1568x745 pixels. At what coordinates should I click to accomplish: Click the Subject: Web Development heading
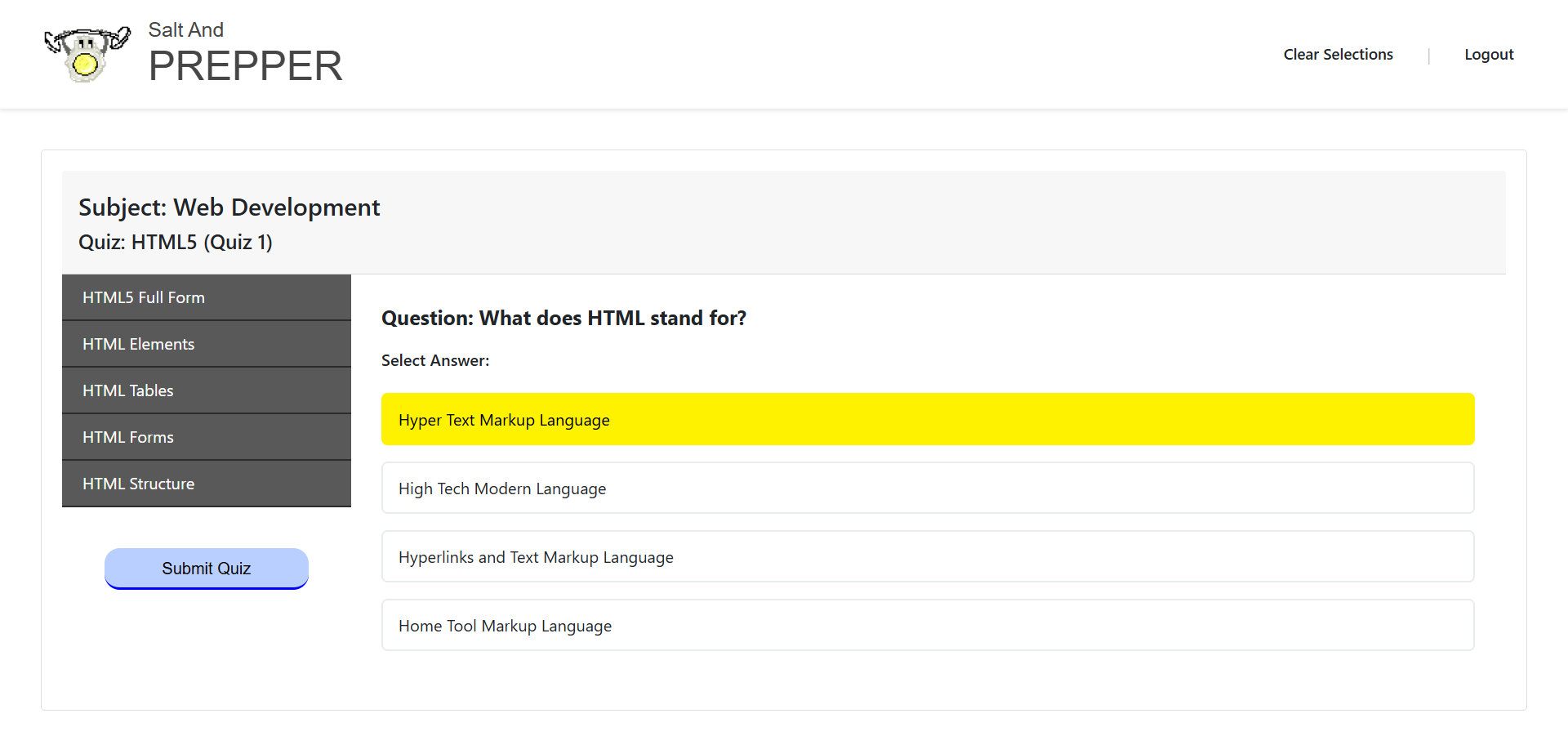point(229,207)
